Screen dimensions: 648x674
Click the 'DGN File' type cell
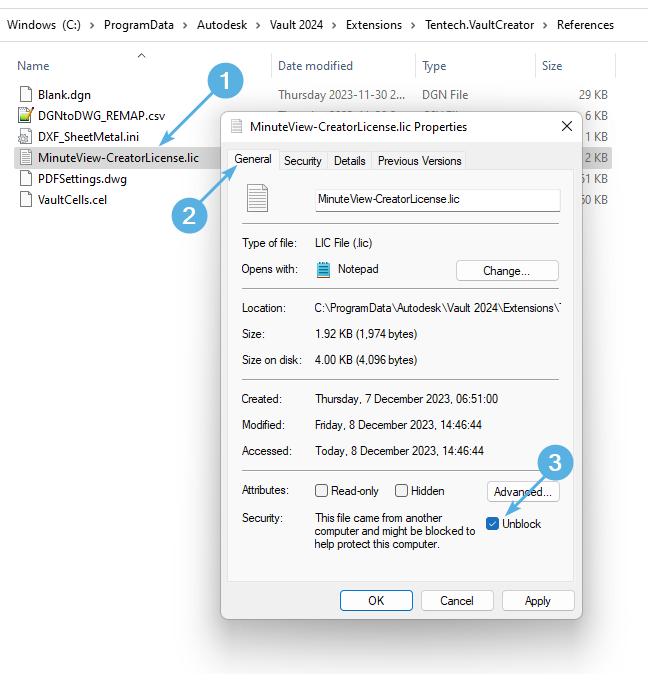point(445,95)
